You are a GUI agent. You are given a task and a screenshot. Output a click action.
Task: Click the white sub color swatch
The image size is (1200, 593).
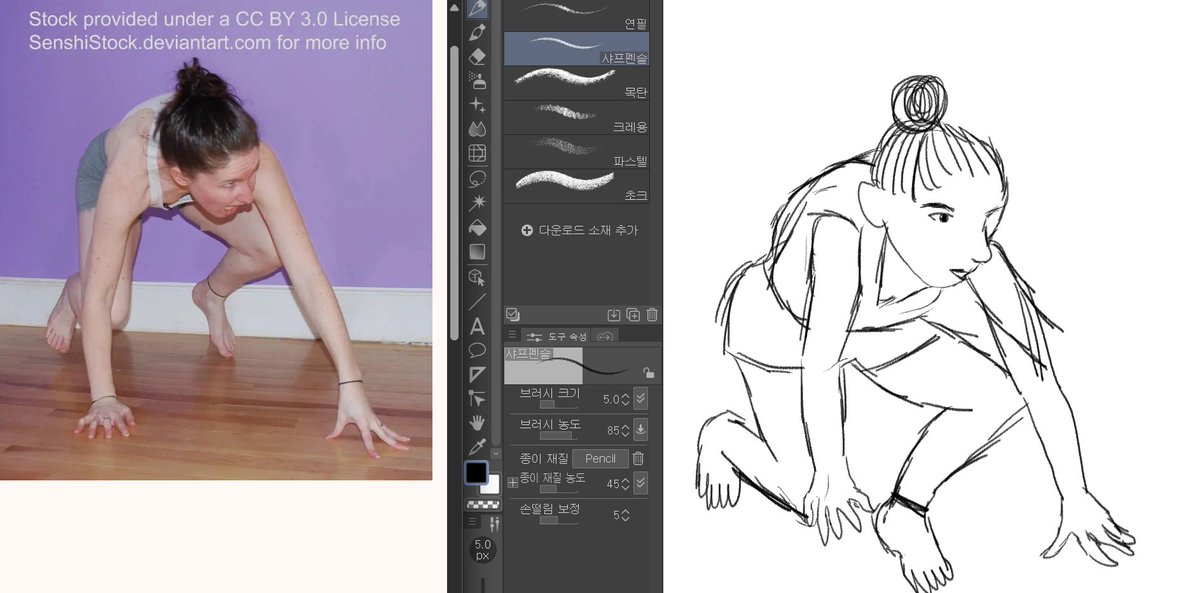pyautogui.click(x=492, y=485)
